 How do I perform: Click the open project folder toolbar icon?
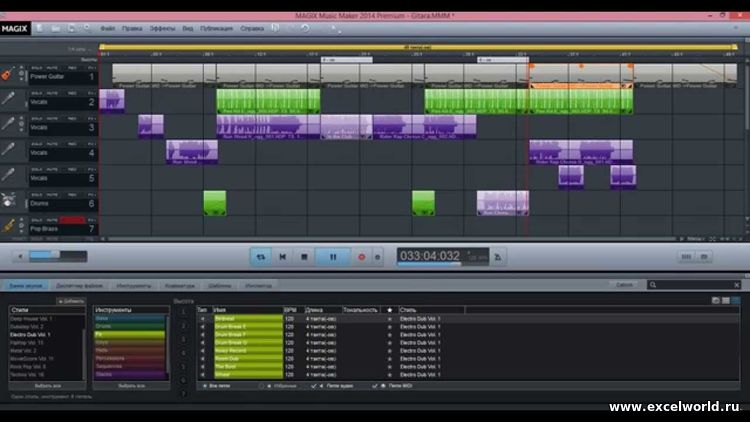pos(56,28)
